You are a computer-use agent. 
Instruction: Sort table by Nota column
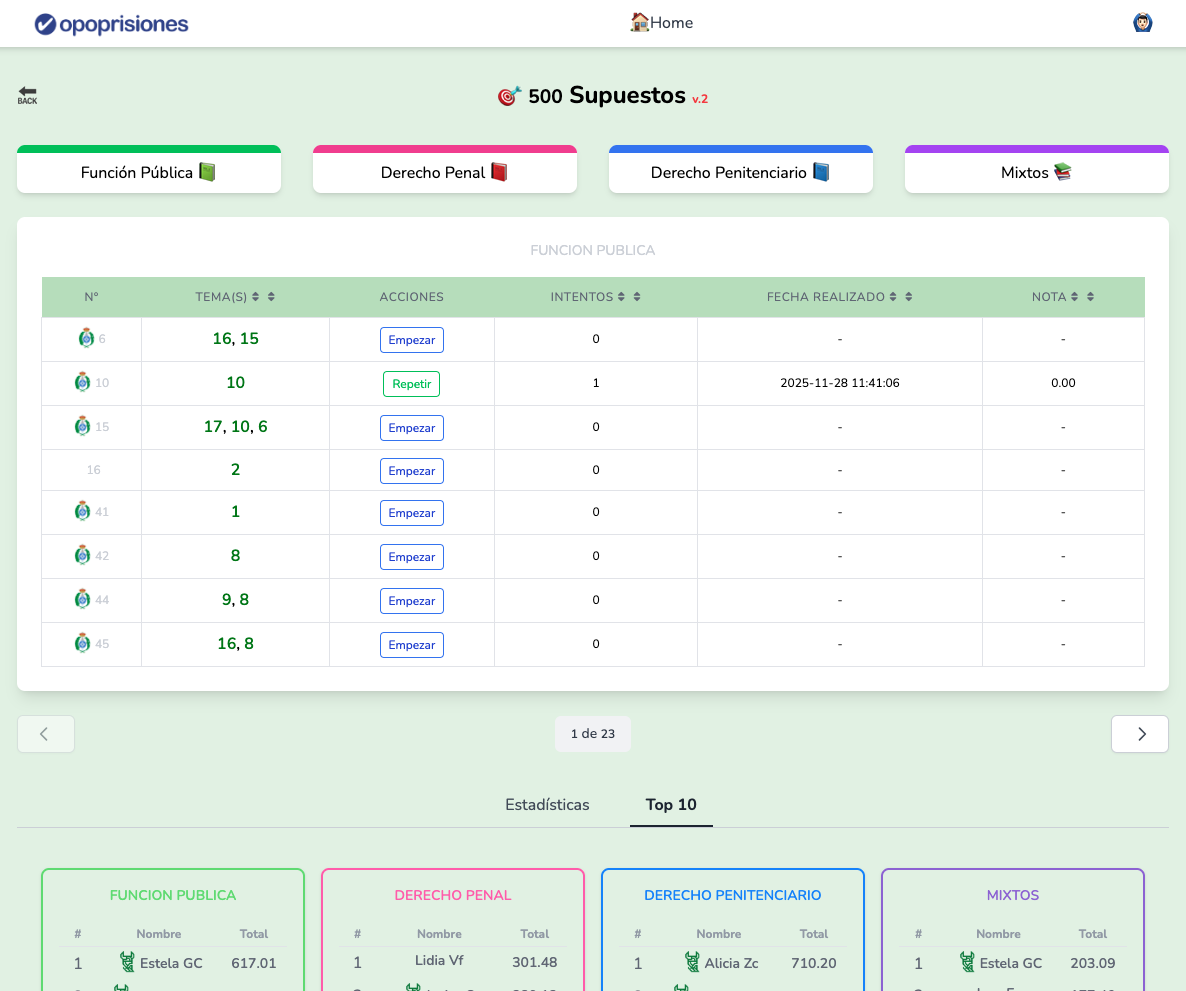click(x=1082, y=297)
